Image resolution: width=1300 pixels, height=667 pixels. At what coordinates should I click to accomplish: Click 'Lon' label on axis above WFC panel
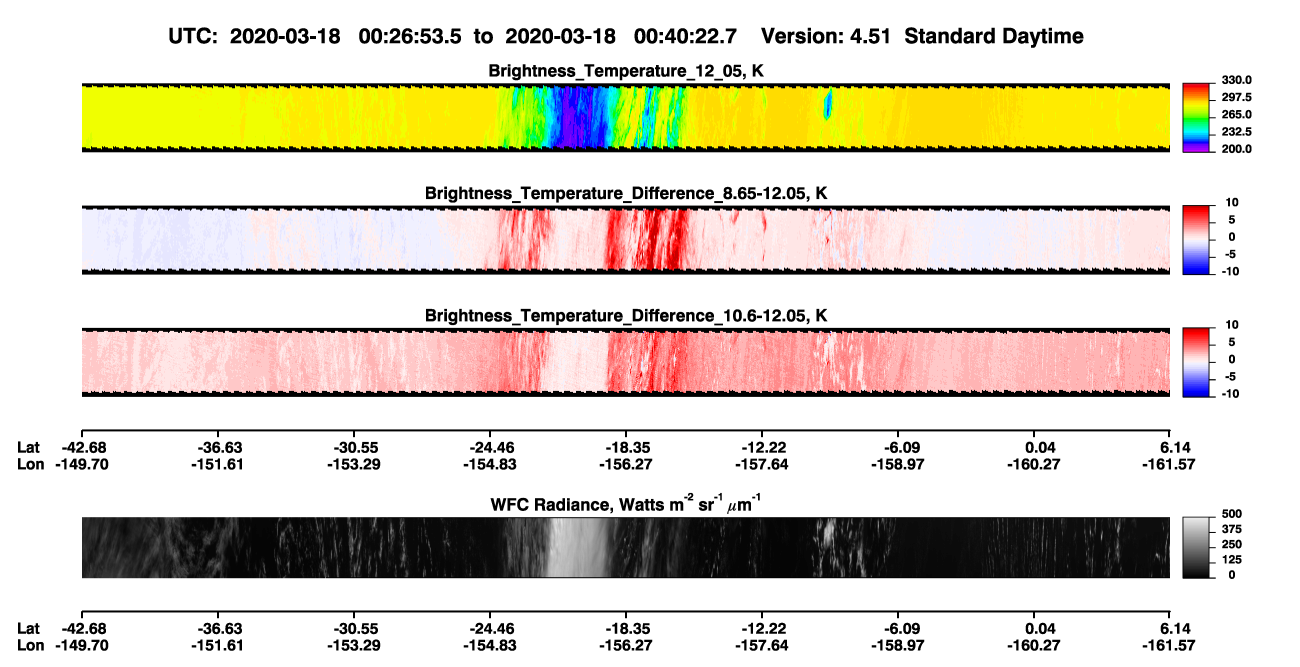tap(31, 464)
